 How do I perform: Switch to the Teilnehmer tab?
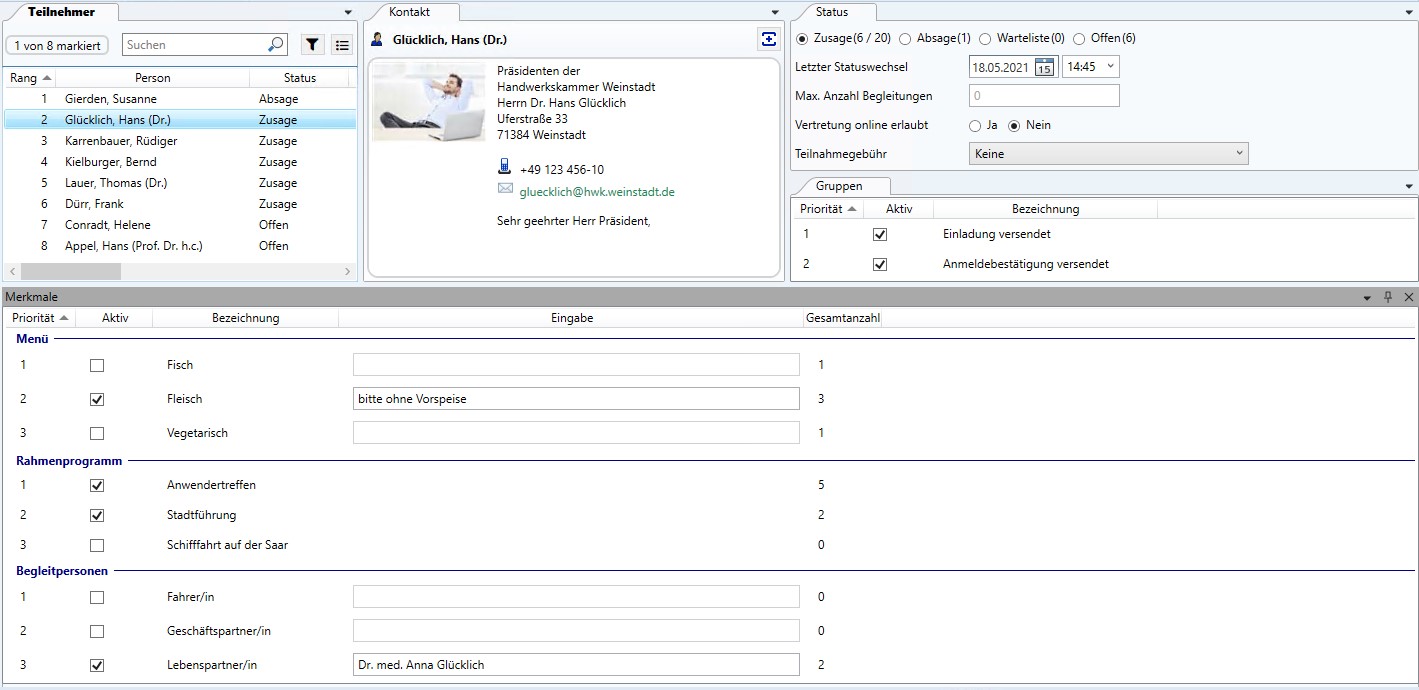(x=62, y=12)
